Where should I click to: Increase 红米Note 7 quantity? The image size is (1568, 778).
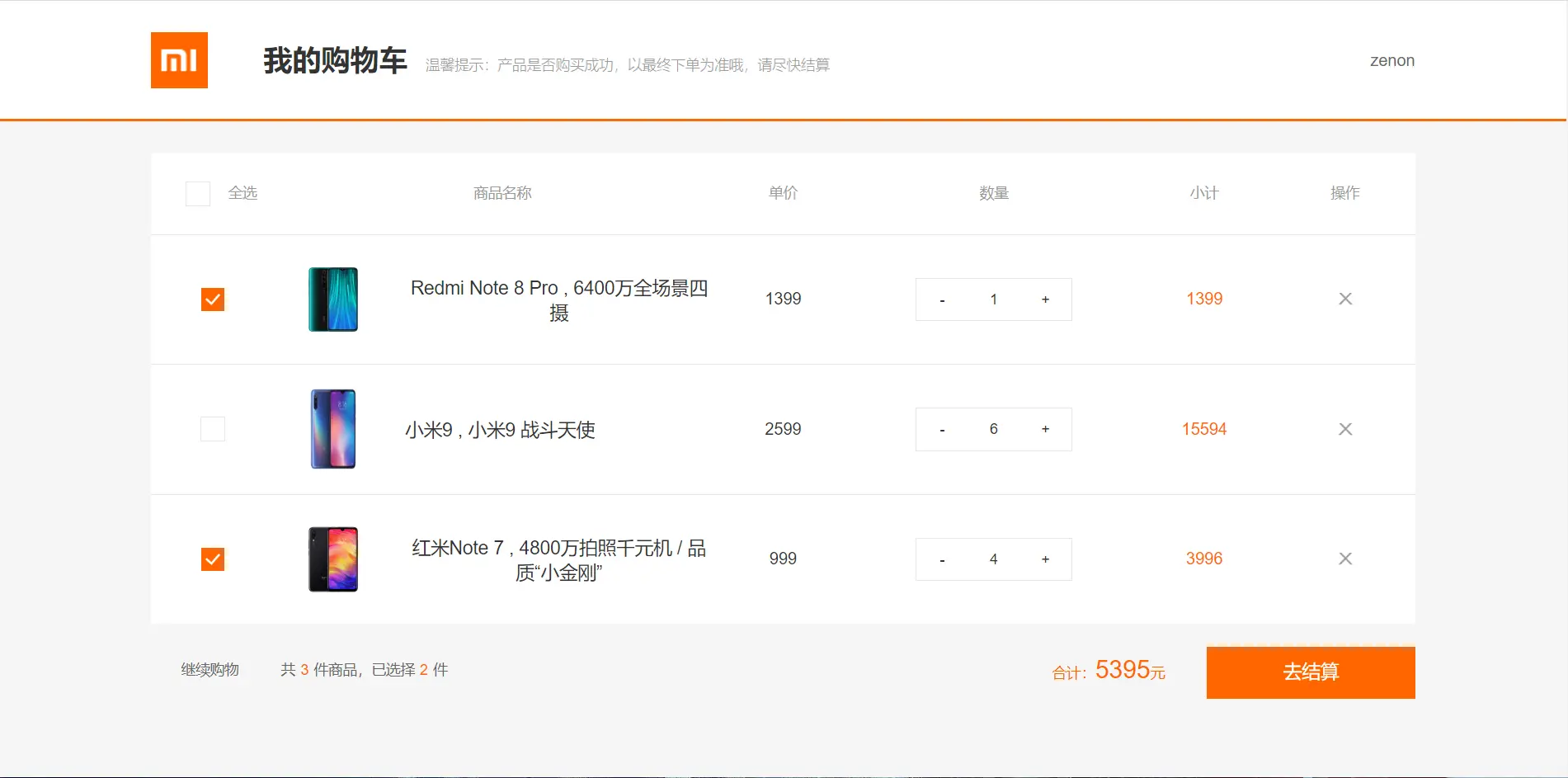coord(1045,559)
